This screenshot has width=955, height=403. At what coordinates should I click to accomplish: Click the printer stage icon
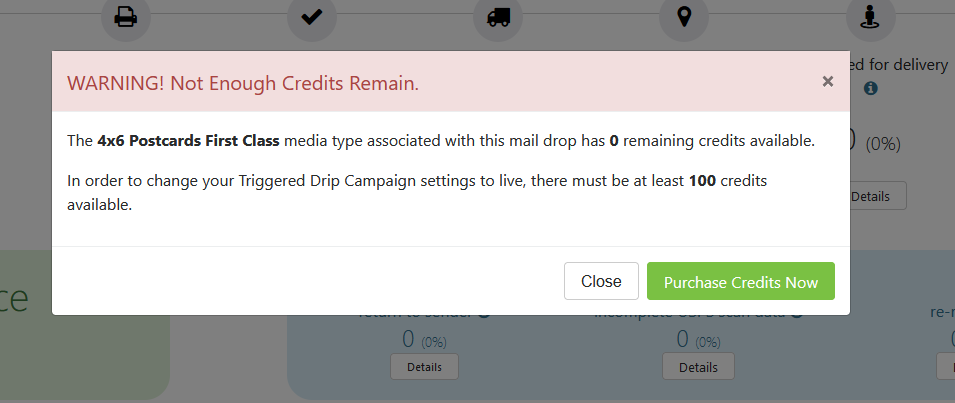pyautogui.click(x=125, y=17)
